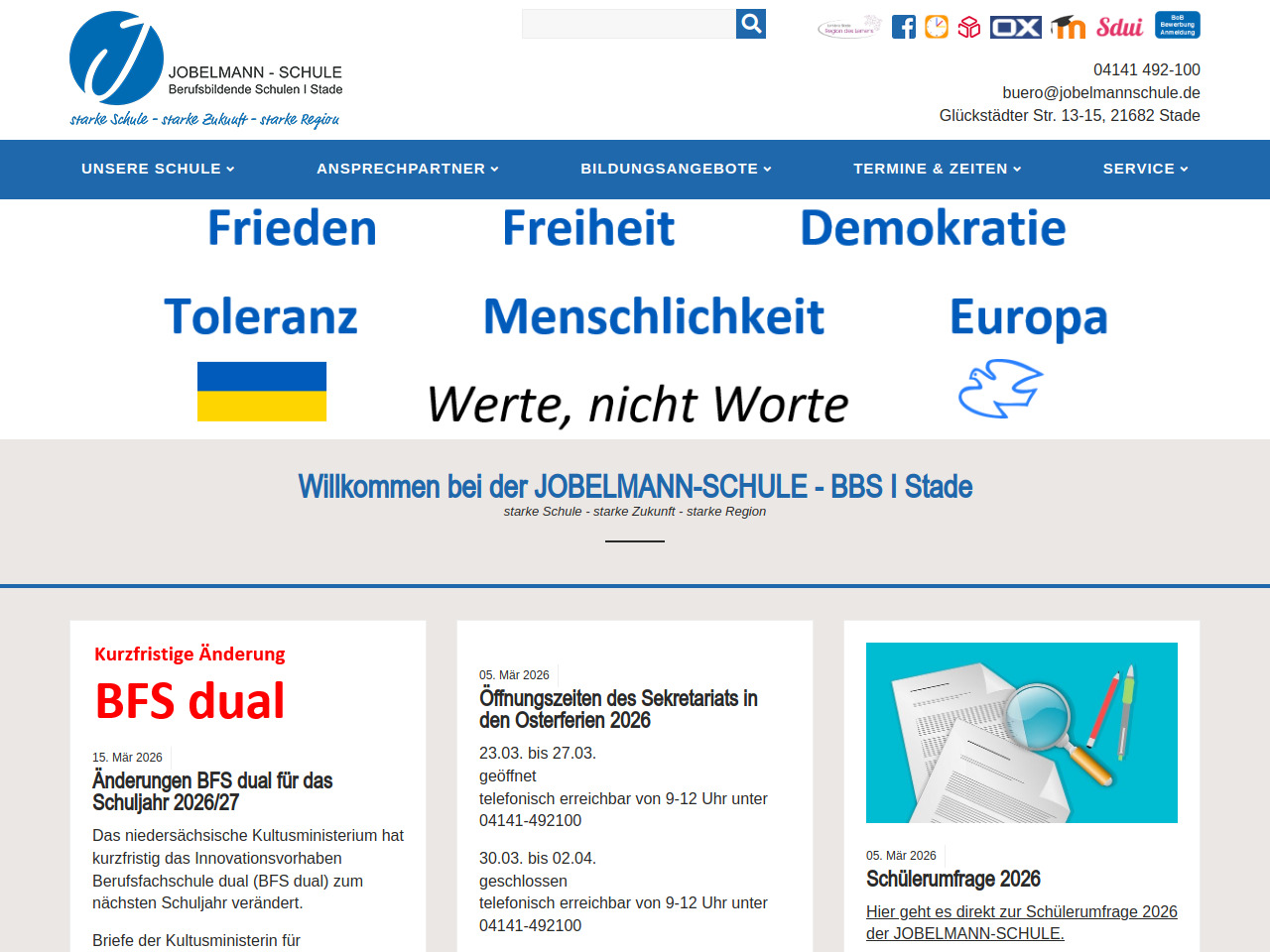Image resolution: width=1270 pixels, height=952 pixels.
Task: Open the Moodle graduation cap icon
Action: point(1069,27)
